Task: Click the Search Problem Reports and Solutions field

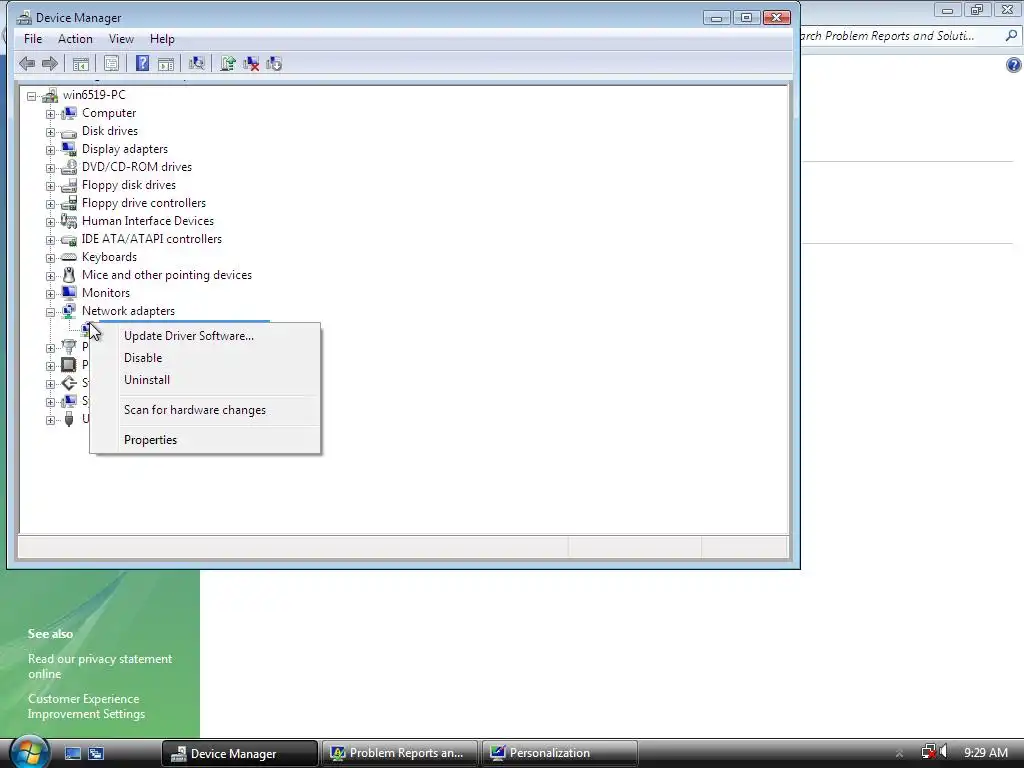Action: pos(901,36)
